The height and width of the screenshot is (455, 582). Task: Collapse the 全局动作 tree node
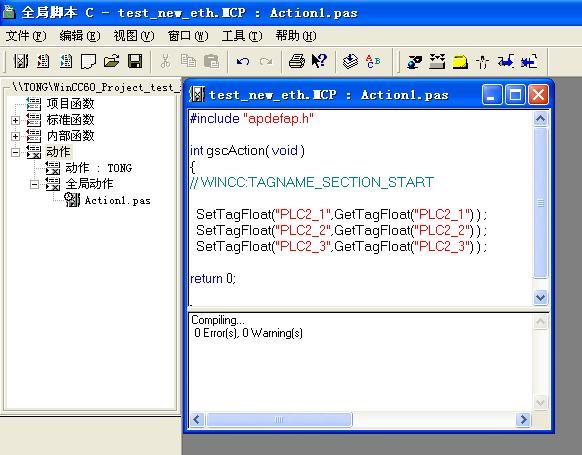[x=34, y=184]
